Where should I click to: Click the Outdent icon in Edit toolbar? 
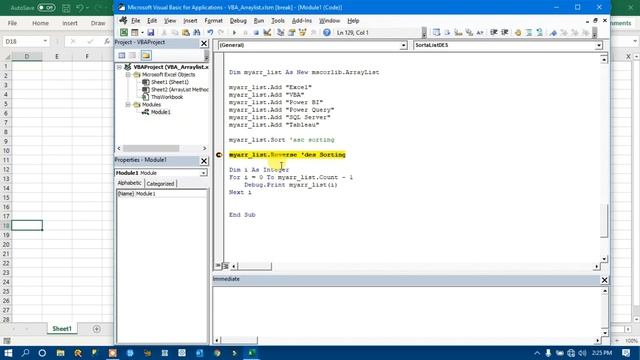(504, 32)
